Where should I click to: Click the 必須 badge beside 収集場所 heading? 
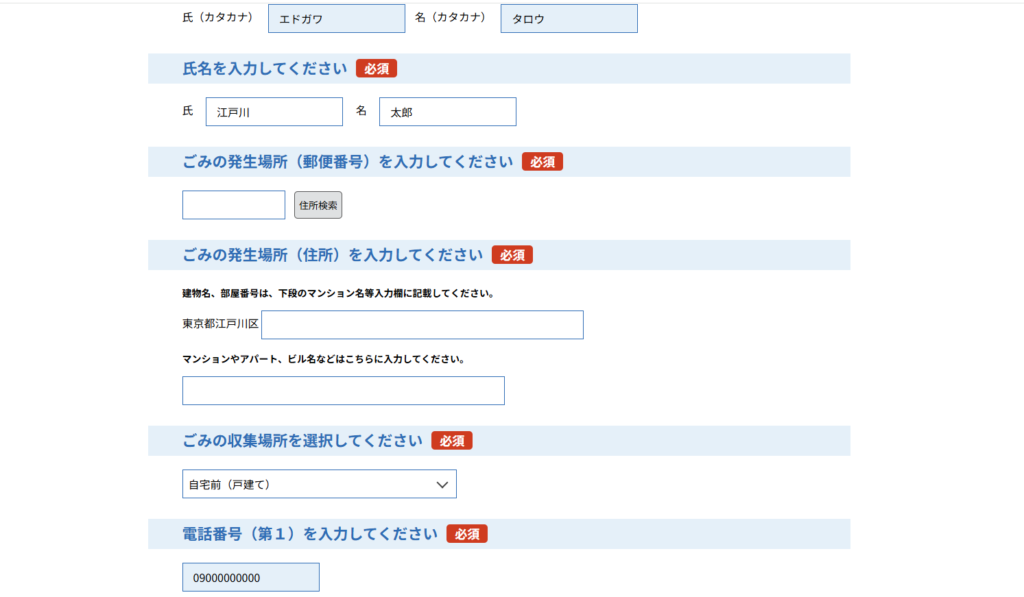[452, 441]
